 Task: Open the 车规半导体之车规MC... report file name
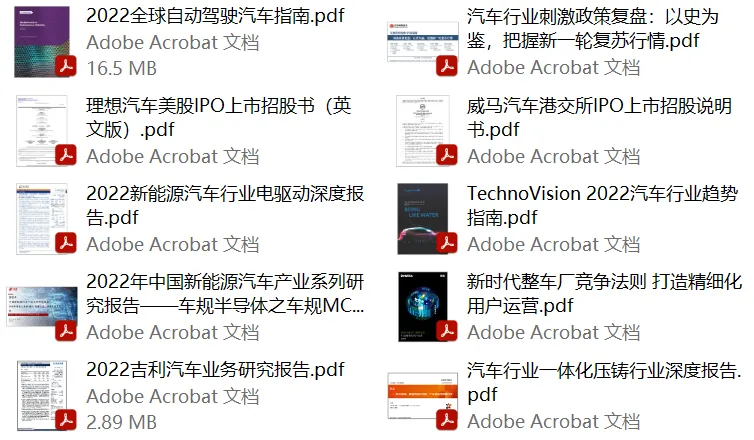225,293
